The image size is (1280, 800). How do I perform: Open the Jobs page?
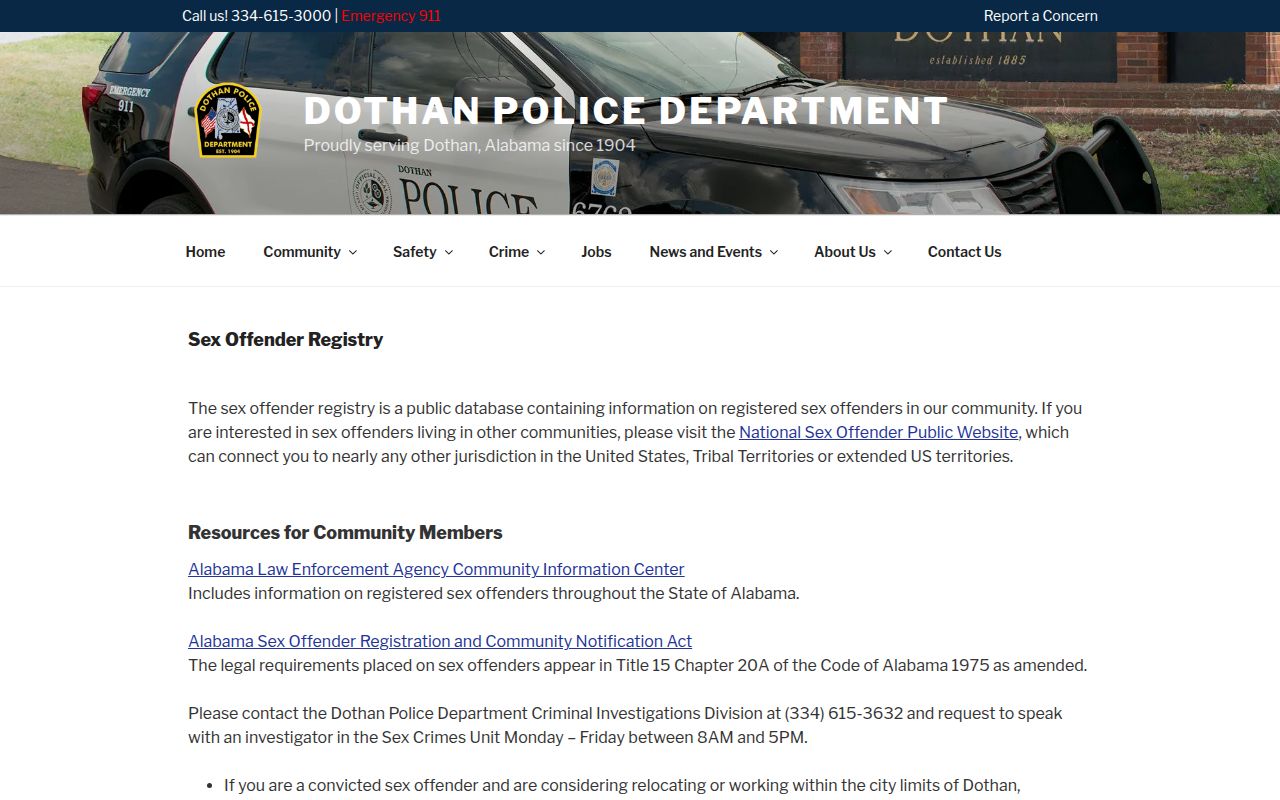coord(596,252)
